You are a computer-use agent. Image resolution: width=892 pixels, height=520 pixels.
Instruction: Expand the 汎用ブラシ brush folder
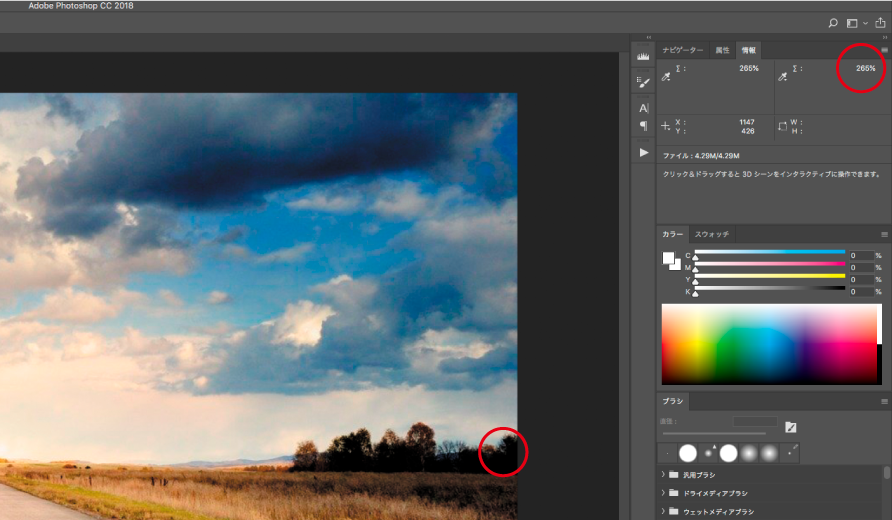[x=663, y=474]
